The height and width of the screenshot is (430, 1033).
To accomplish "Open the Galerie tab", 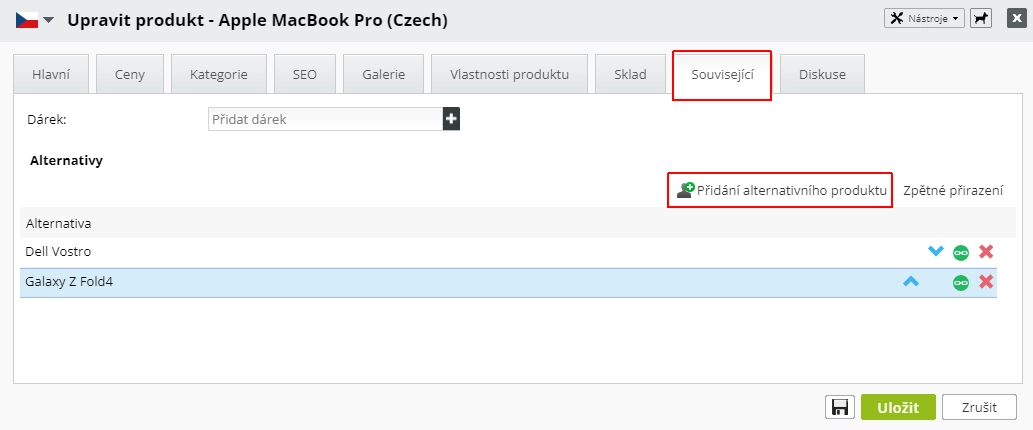I will (384, 74).
